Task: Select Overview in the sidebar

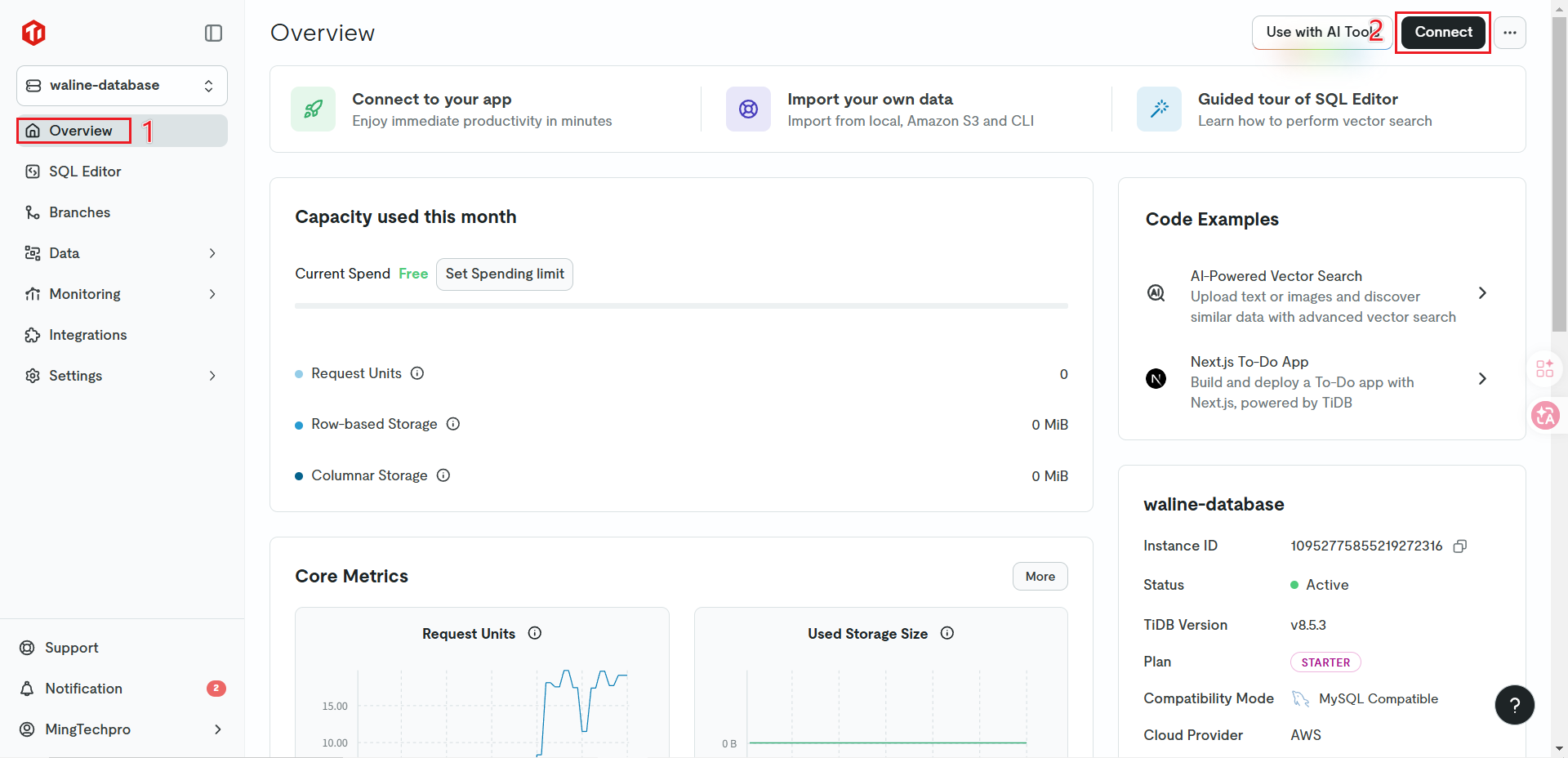Action: tap(122, 131)
